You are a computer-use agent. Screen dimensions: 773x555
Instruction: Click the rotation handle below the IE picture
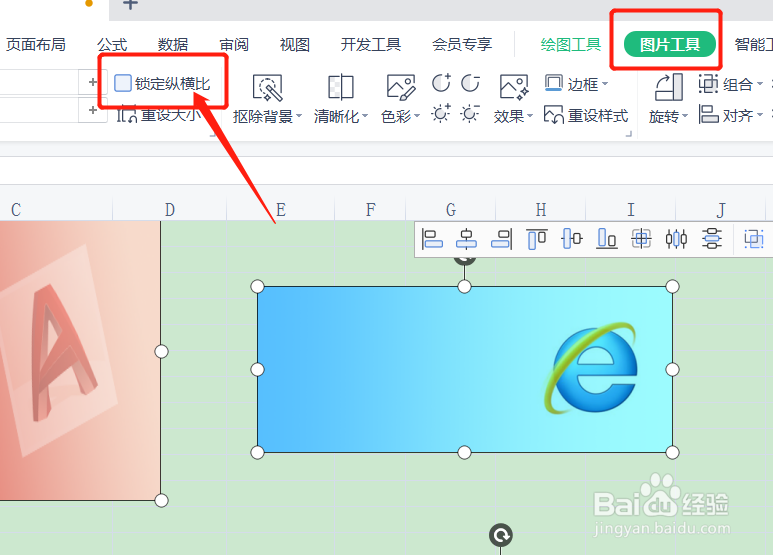coord(501,535)
